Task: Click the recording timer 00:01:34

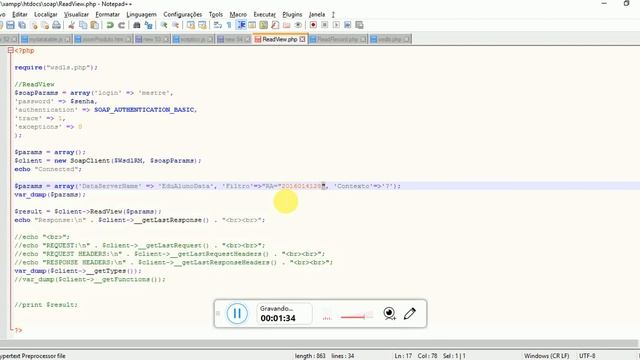Action: click(278, 318)
